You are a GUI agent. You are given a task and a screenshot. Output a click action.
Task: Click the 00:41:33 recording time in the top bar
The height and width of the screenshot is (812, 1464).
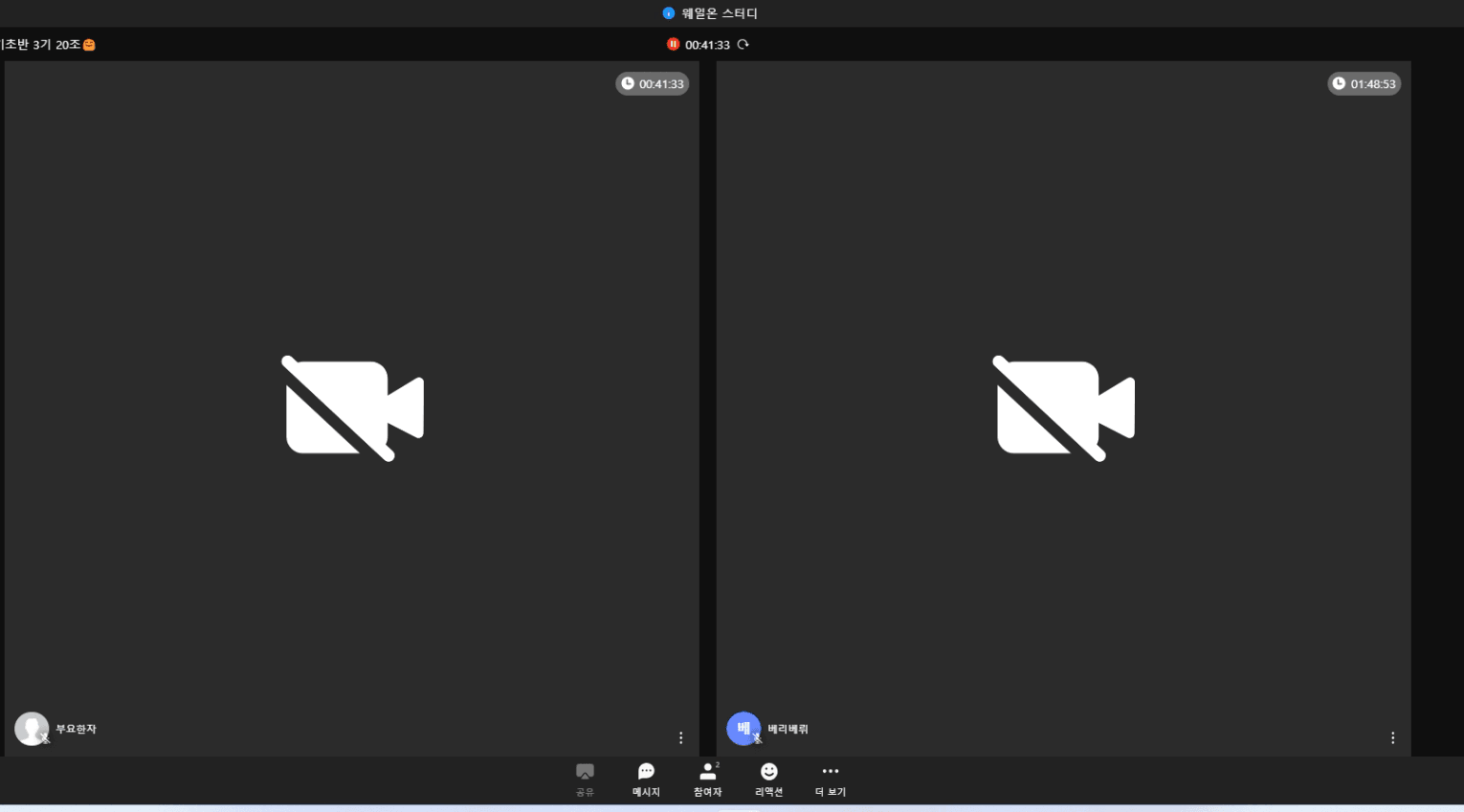tap(707, 45)
